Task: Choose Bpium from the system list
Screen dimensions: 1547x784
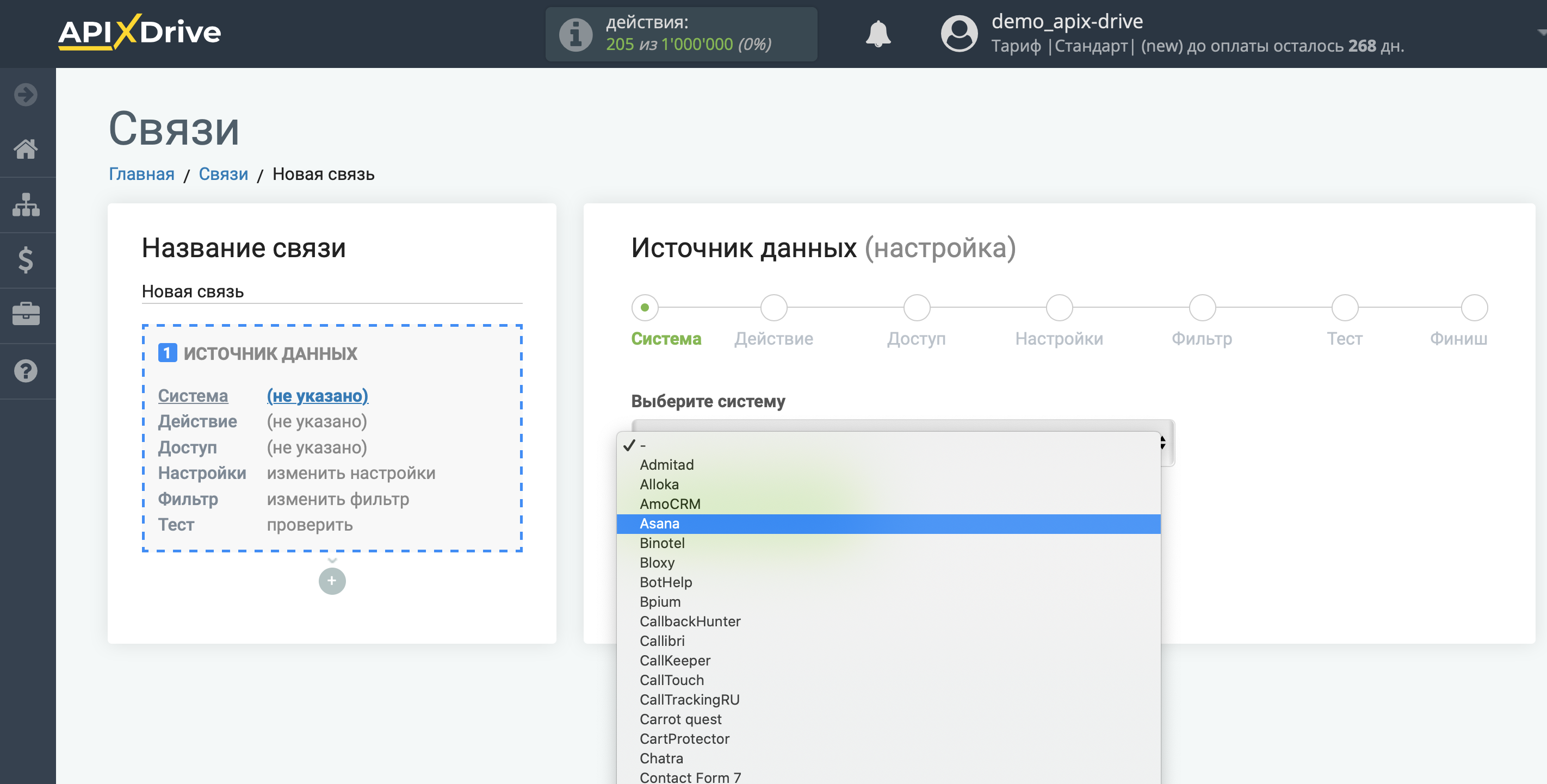Action: coord(888,601)
